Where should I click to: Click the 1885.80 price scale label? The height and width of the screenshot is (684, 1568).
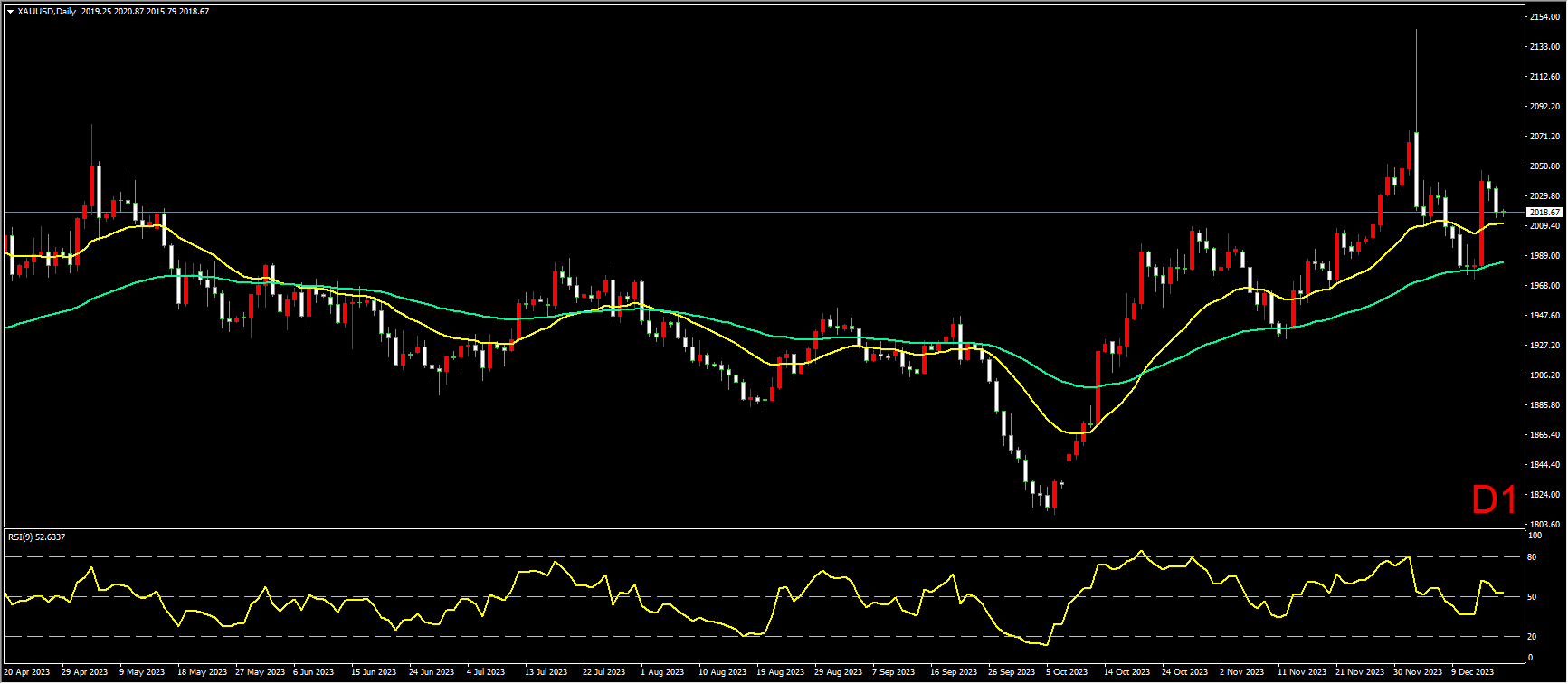click(1545, 405)
